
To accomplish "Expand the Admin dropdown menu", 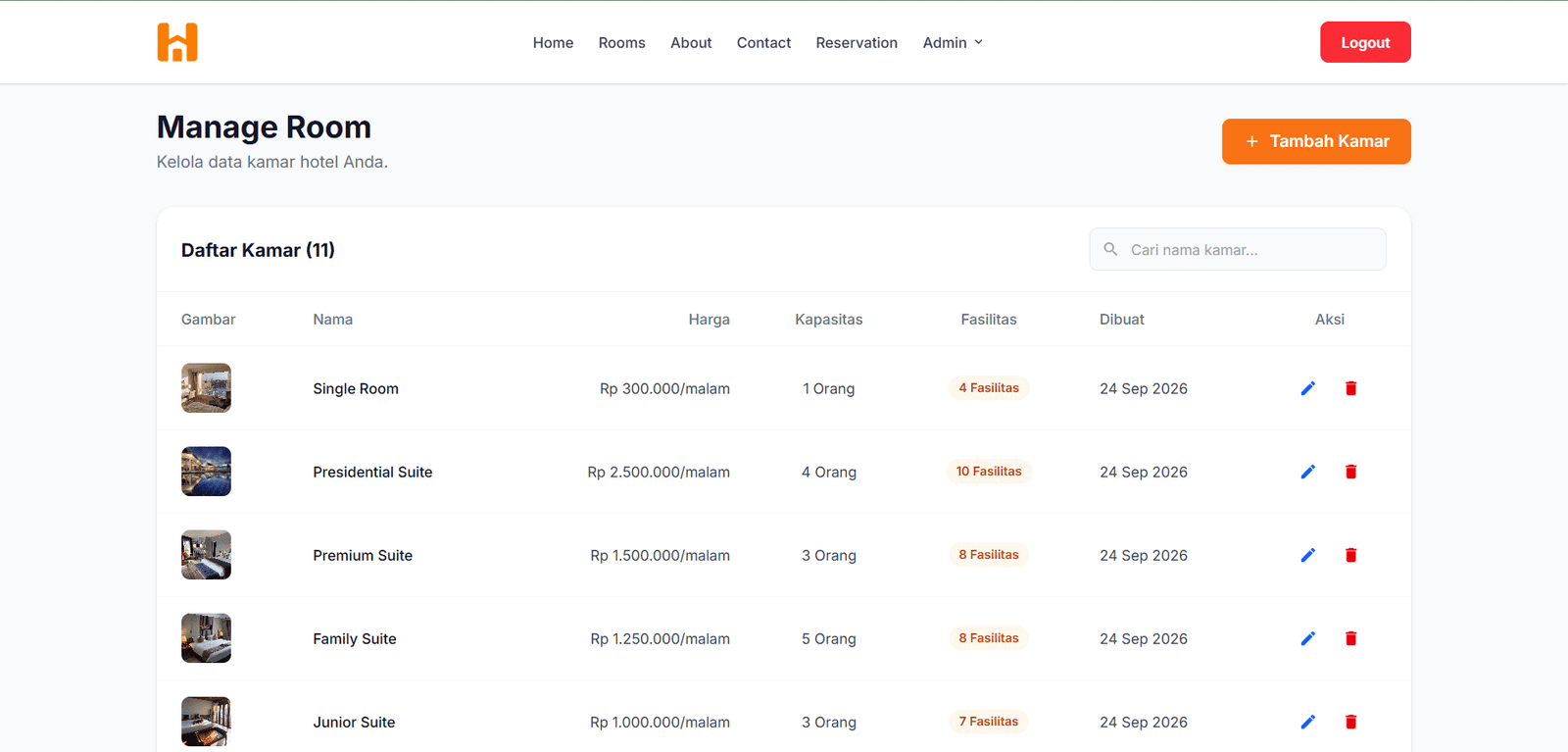I will (x=953, y=42).
